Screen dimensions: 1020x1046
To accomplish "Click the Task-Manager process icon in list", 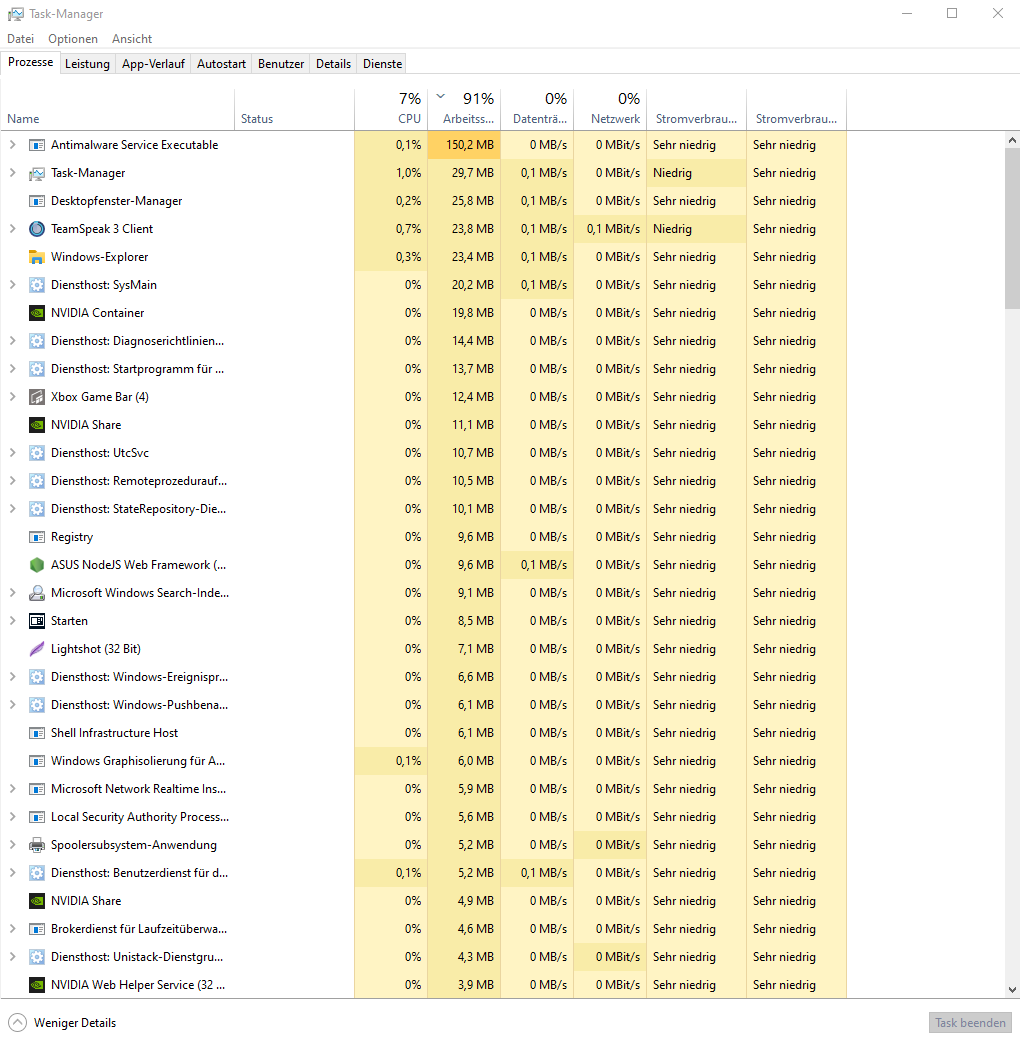I will [x=37, y=173].
